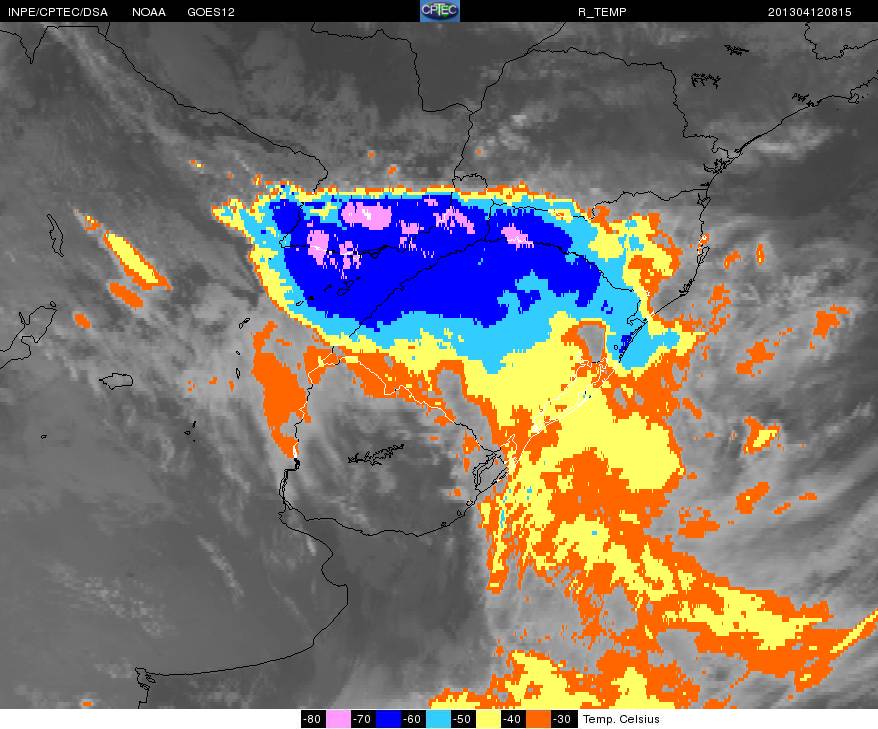Click the Temp. Celsius legend label

pos(621,719)
